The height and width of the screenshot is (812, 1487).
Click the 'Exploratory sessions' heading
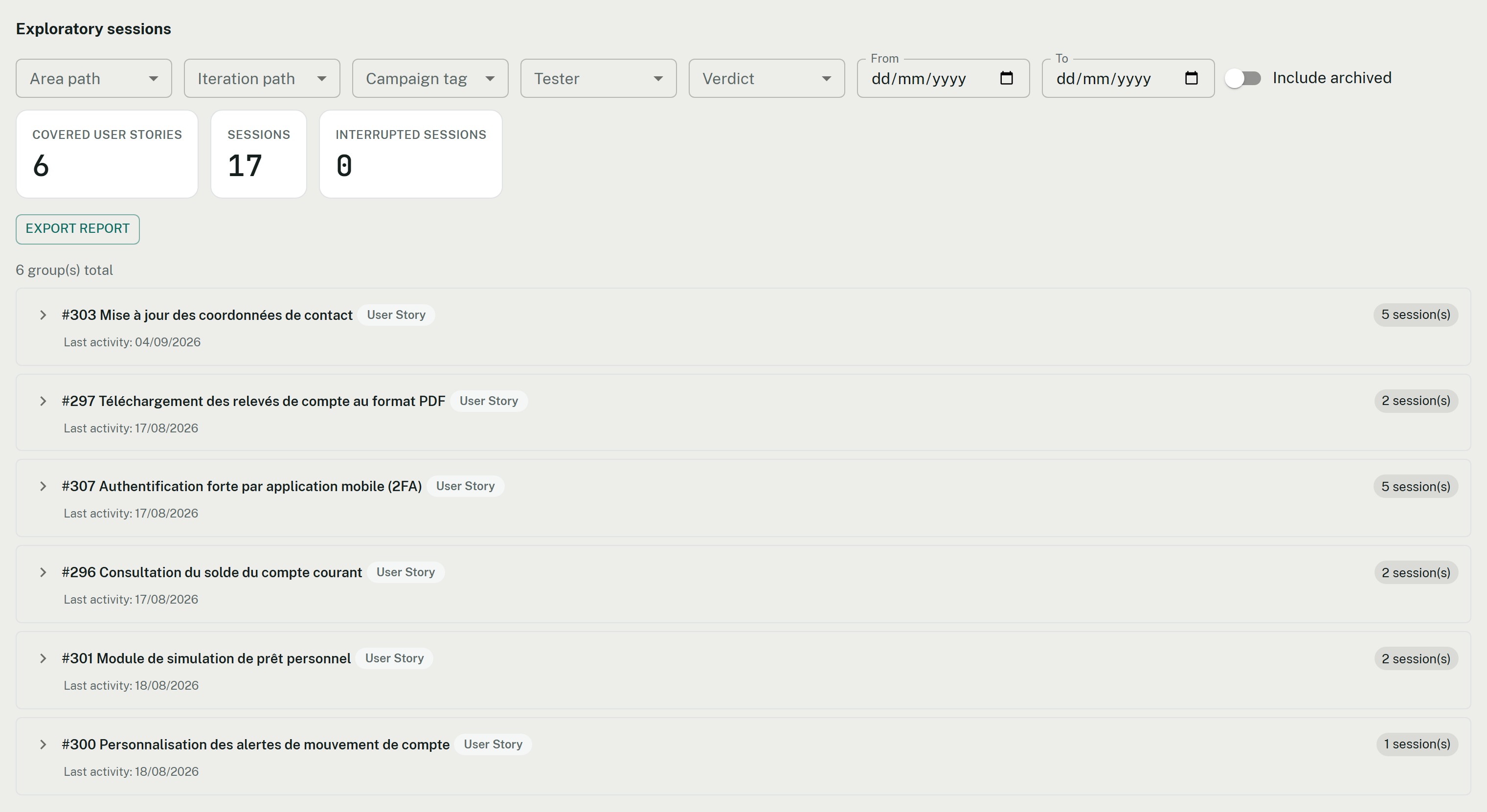[93, 29]
